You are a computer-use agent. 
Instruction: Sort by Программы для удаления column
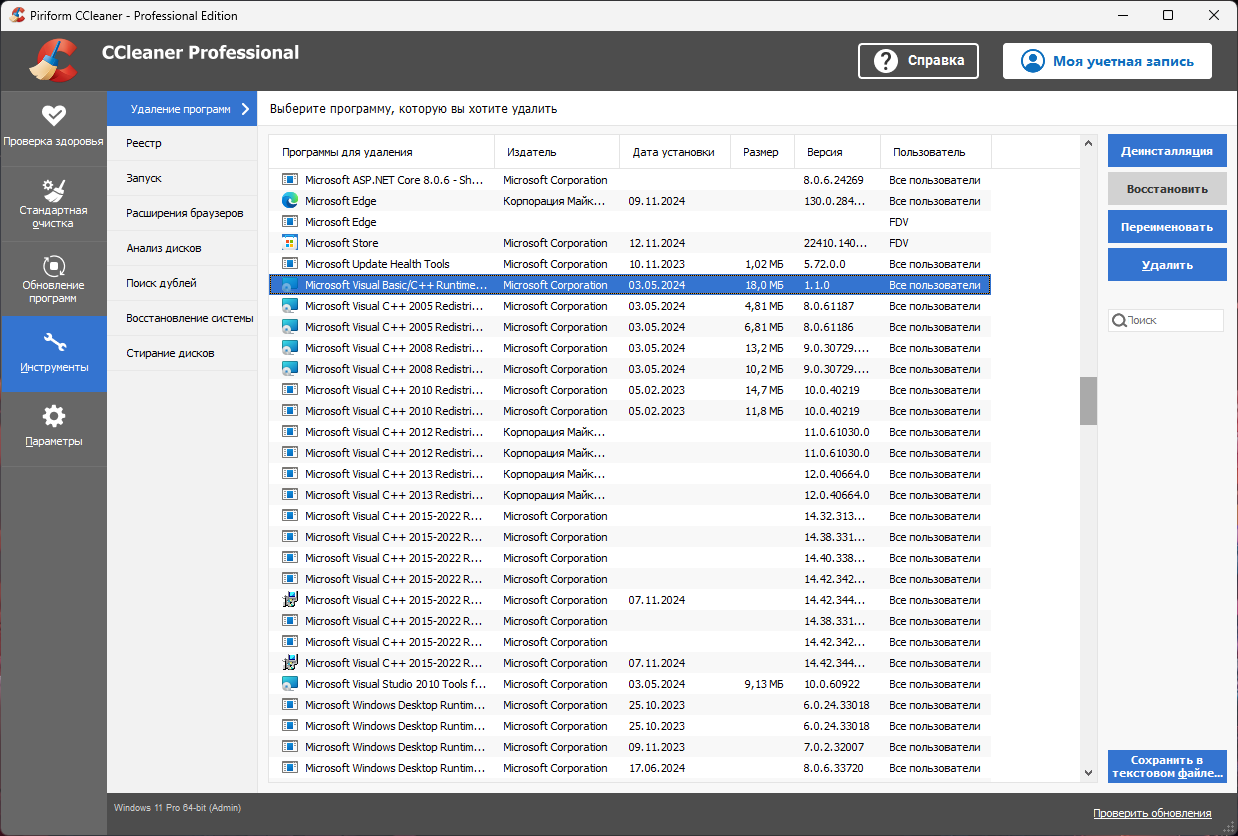382,152
